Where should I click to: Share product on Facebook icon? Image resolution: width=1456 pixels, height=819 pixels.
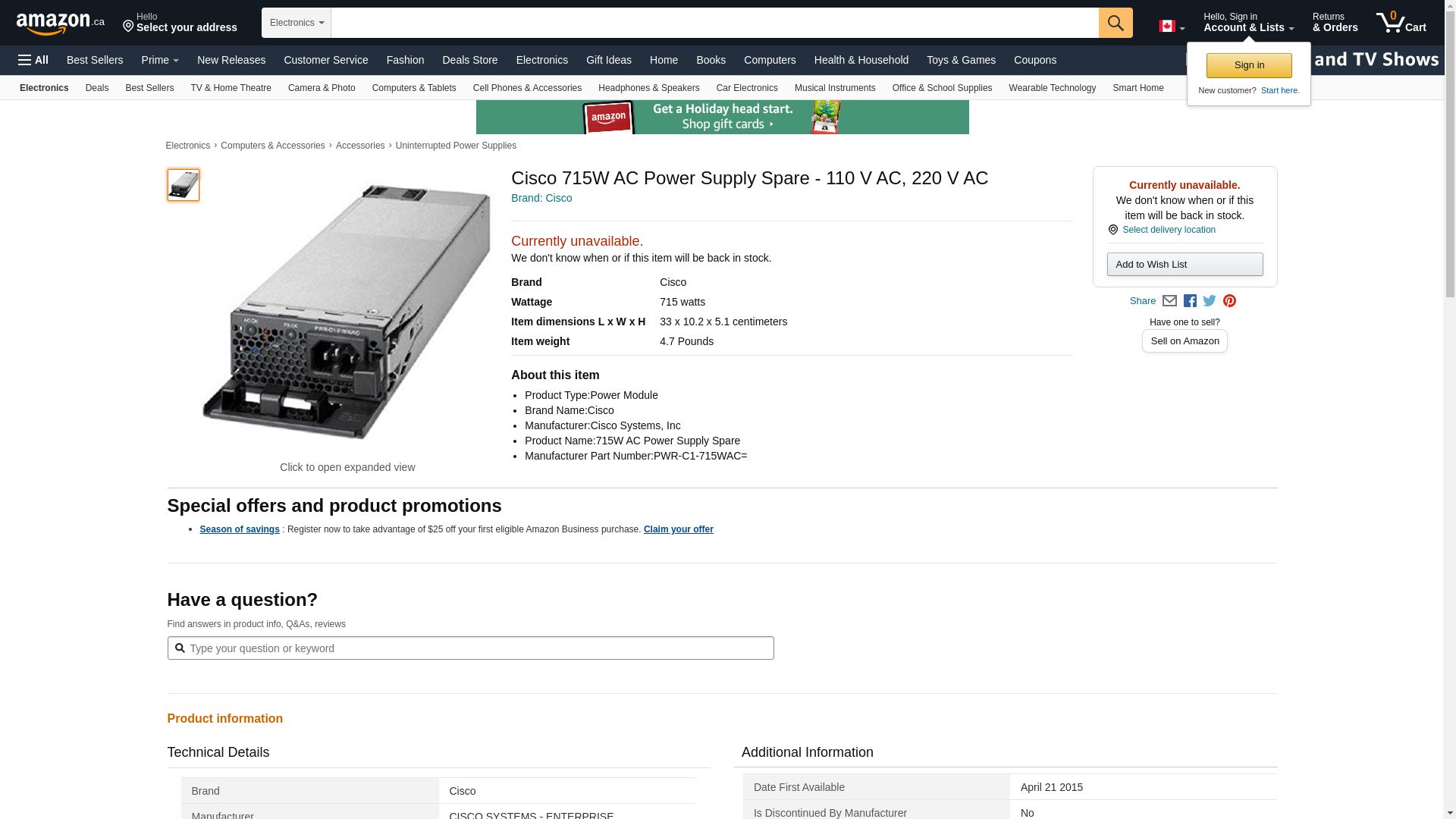(1190, 301)
